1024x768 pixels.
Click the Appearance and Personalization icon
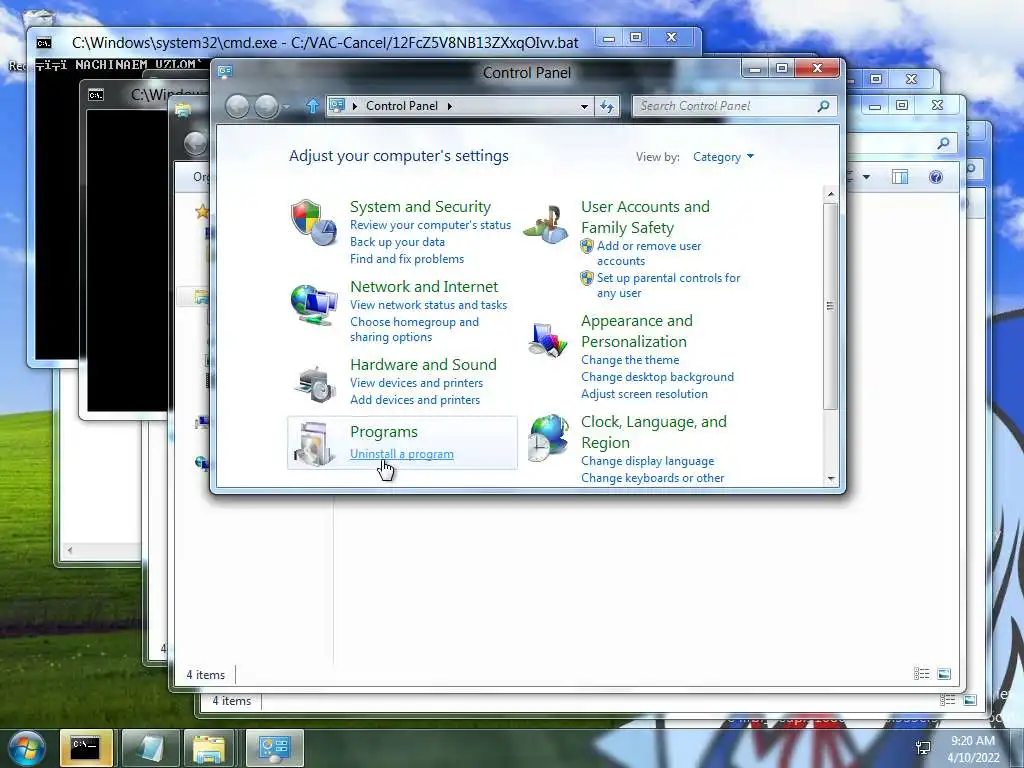coord(547,339)
